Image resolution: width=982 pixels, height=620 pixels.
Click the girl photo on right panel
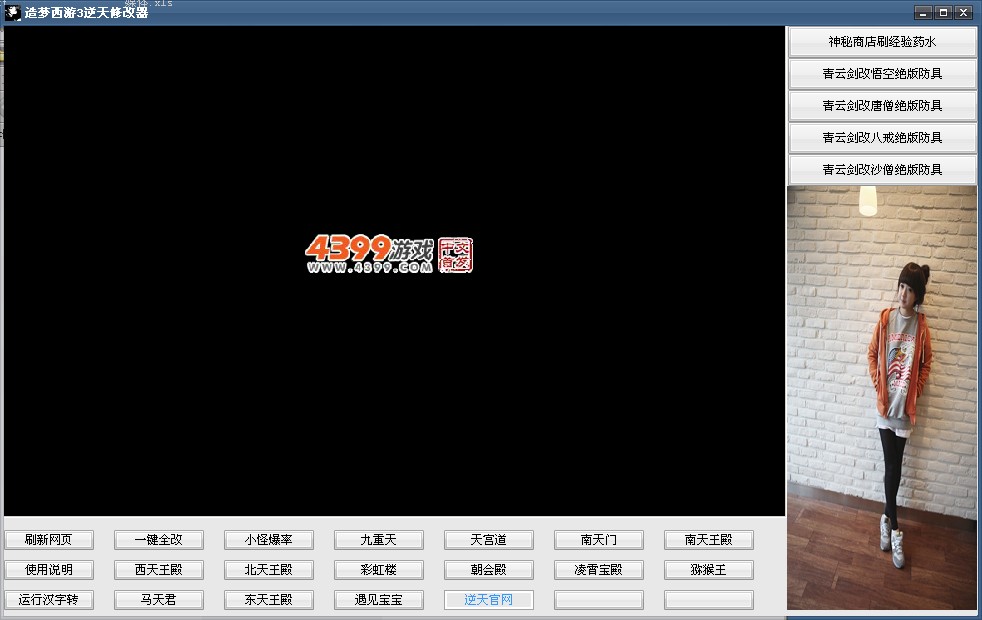pos(882,398)
